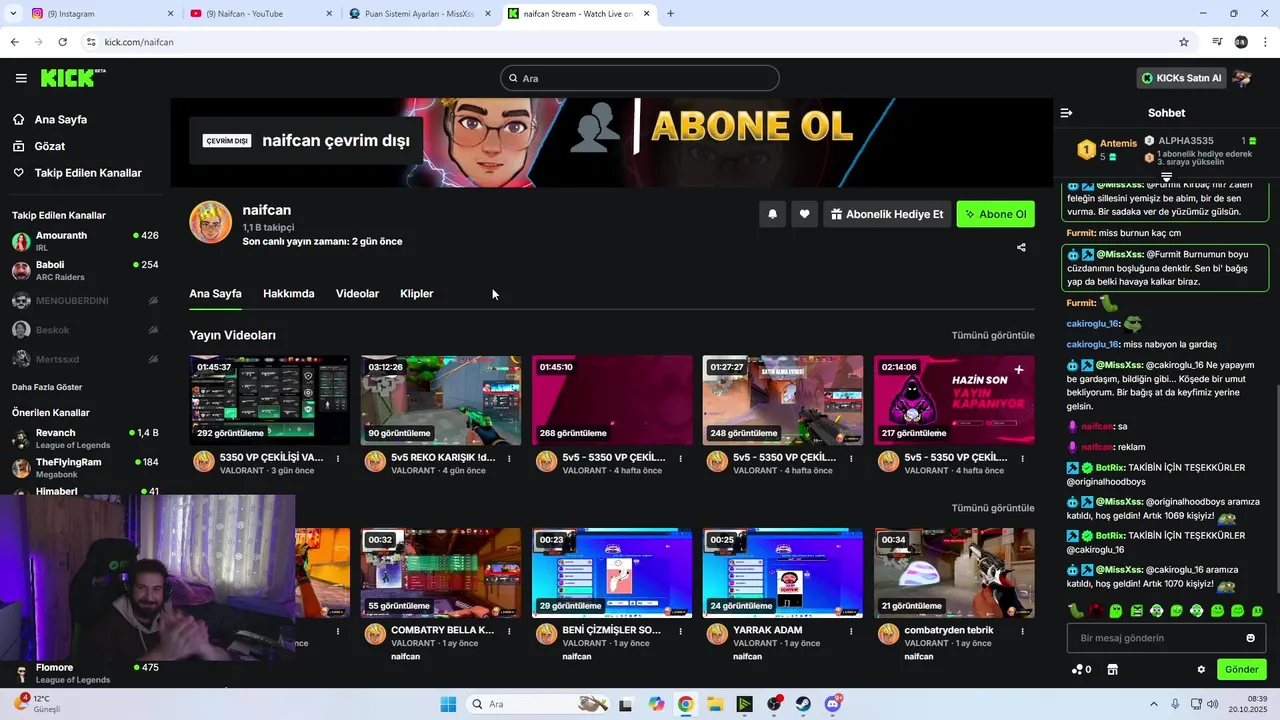Open the user avatar menu top right
The image size is (1280, 720).
(1242, 78)
